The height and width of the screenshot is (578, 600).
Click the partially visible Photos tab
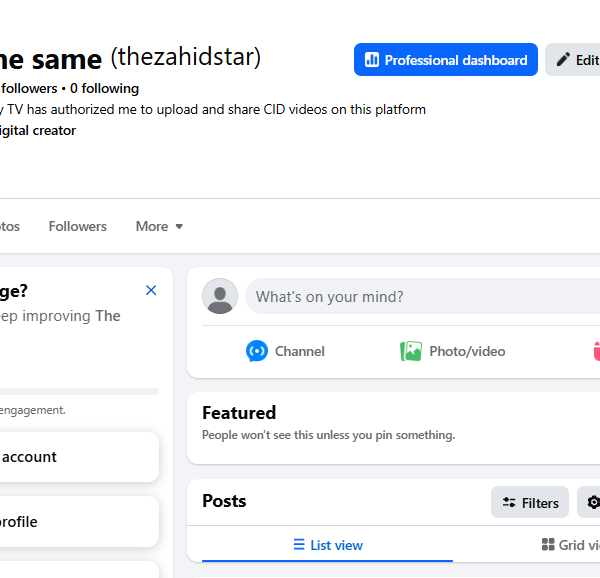point(10,226)
